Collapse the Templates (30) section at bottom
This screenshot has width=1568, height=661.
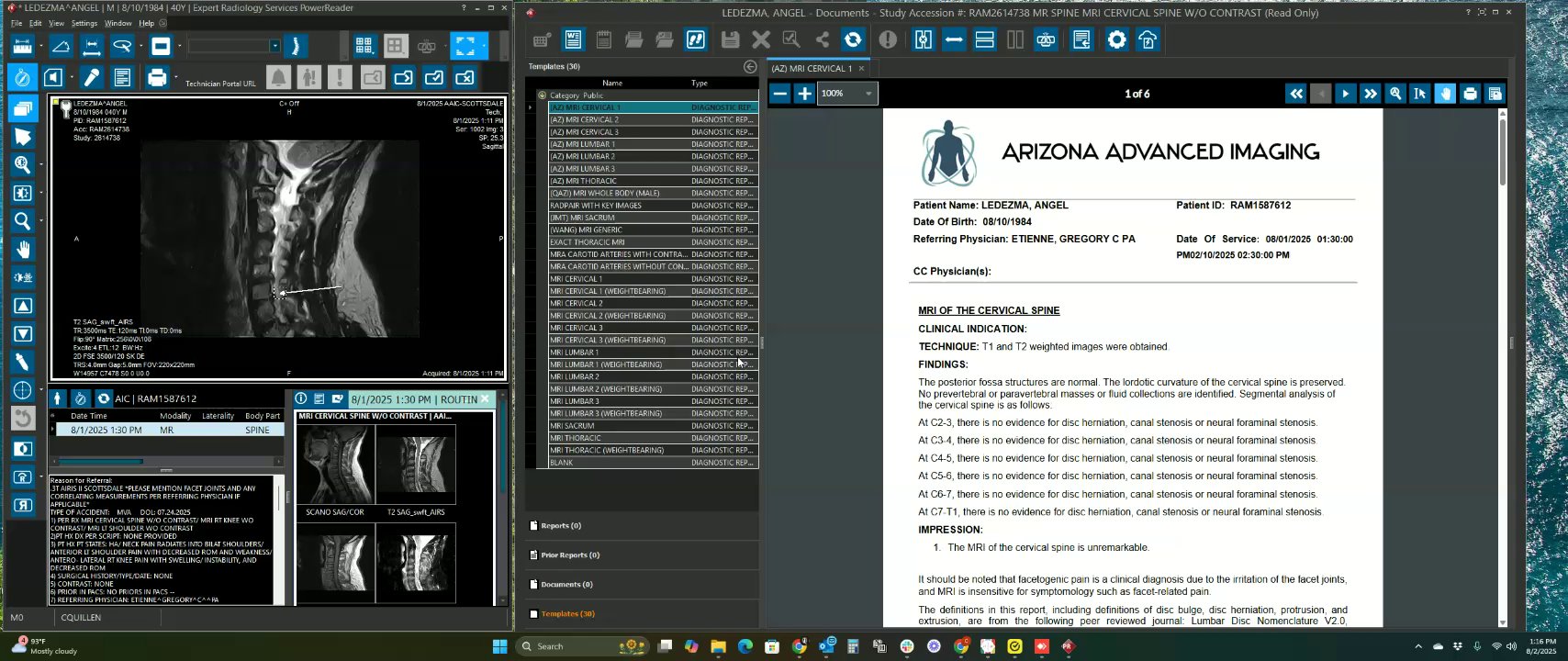click(x=567, y=614)
